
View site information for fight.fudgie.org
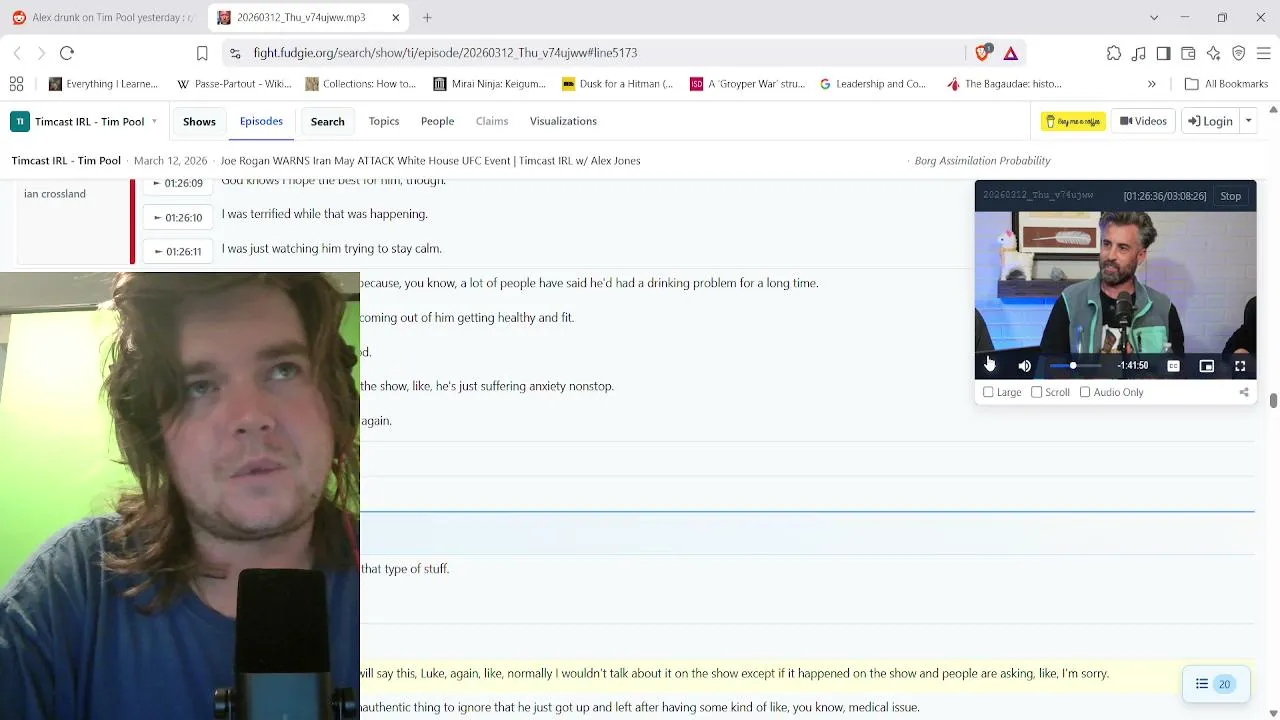(x=233, y=53)
